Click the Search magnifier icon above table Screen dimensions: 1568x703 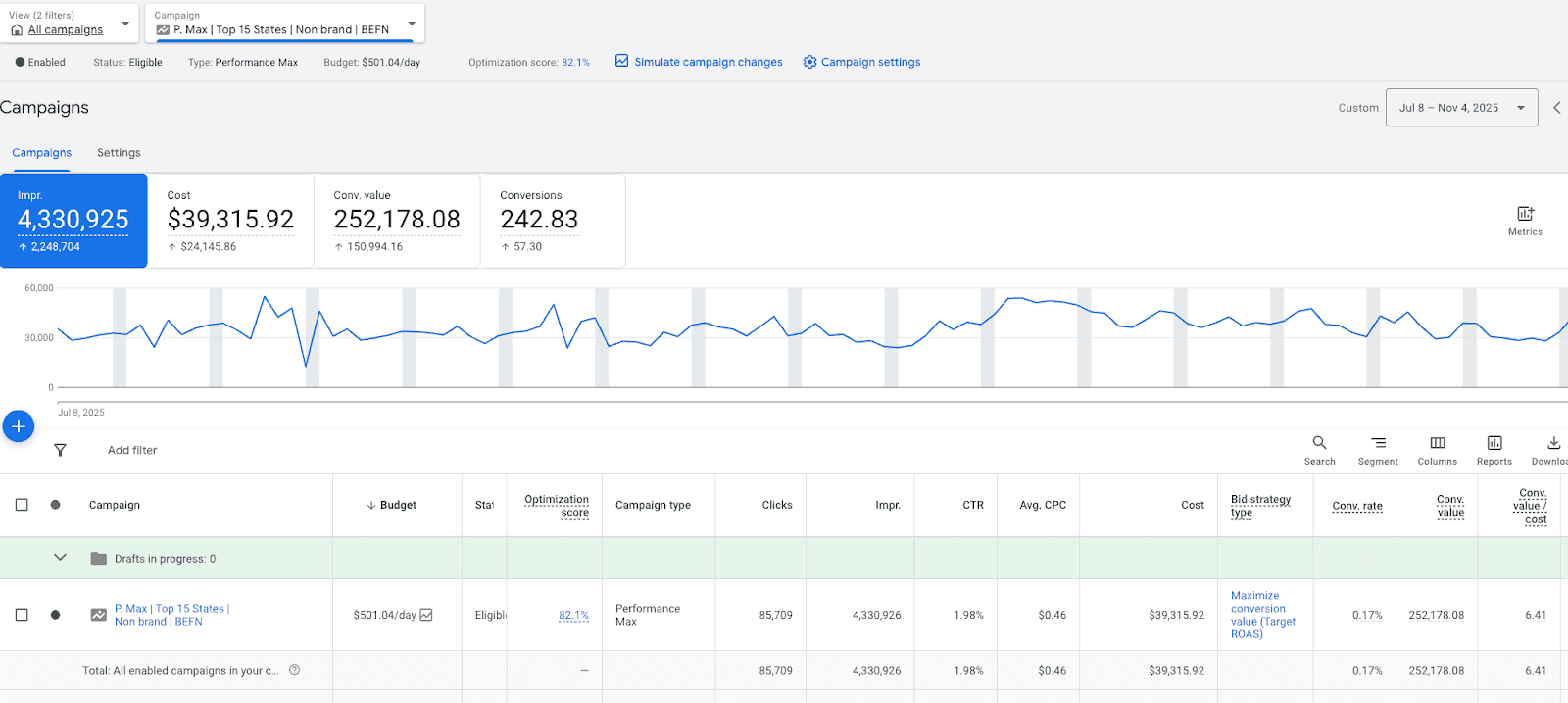(1319, 443)
